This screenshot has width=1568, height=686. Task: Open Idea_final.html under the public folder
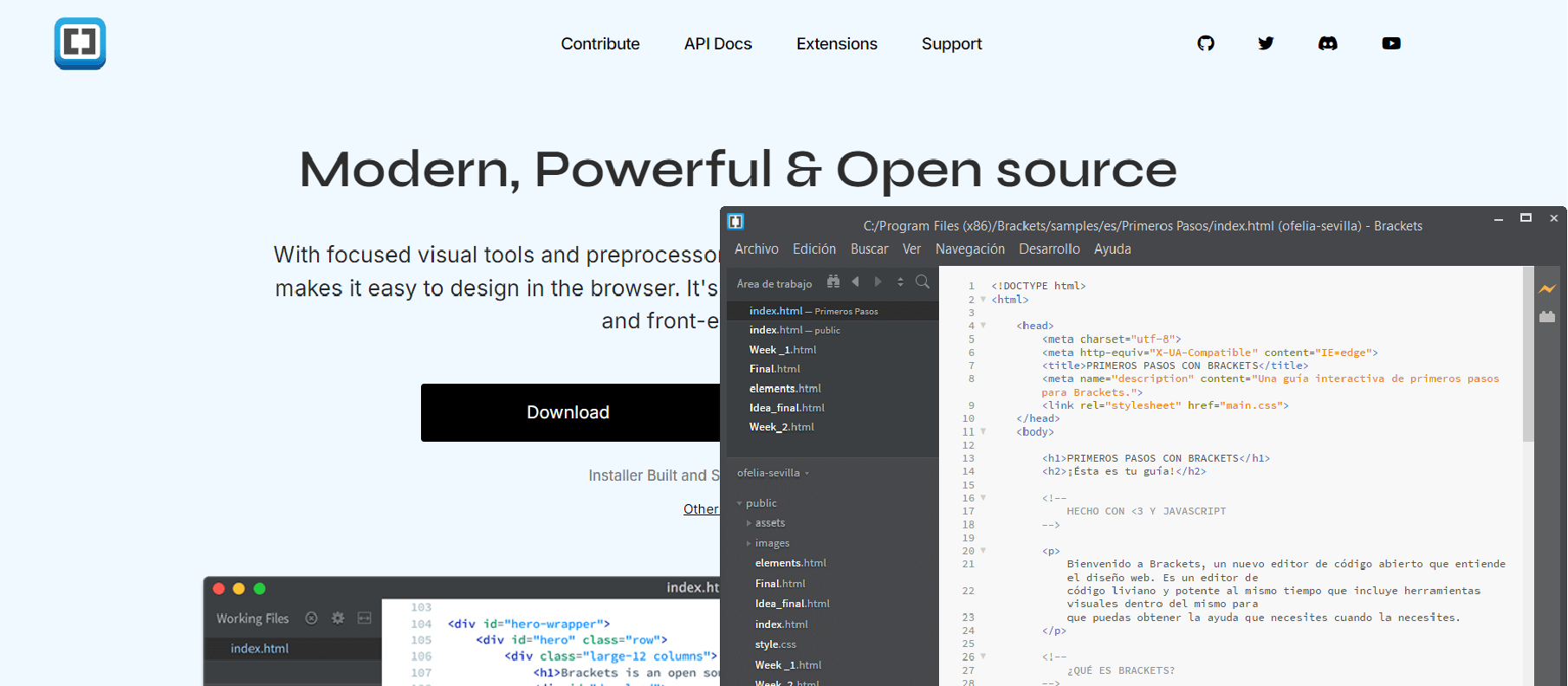793,604
